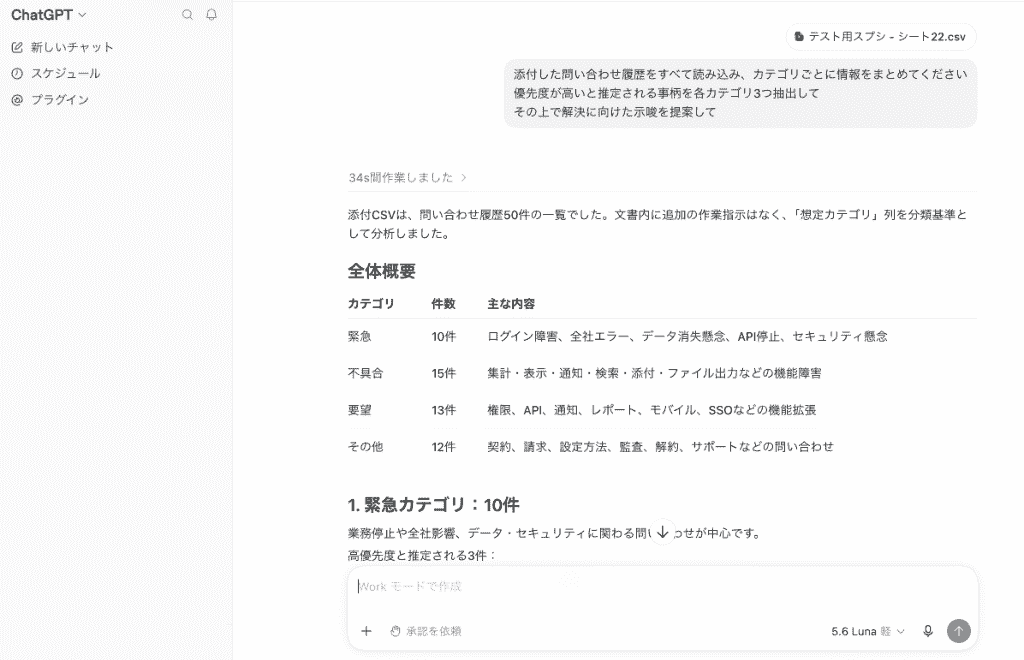Image resolution: width=1024 pixels, height=660 pixels.
Task: Click the ログイン障害 content cell
Action: (x=687, y=336)
